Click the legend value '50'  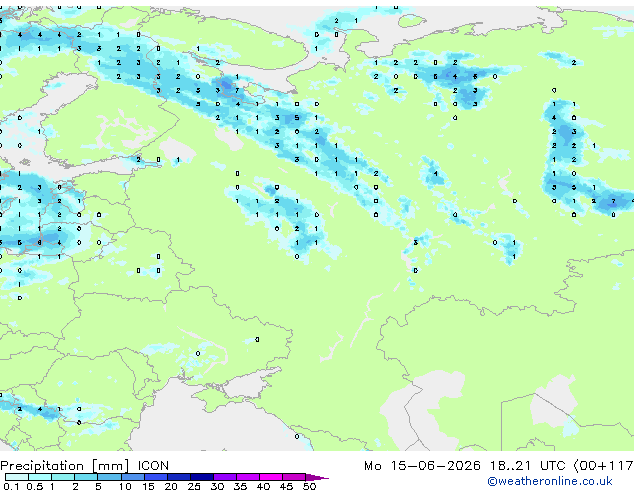(309, 486)
